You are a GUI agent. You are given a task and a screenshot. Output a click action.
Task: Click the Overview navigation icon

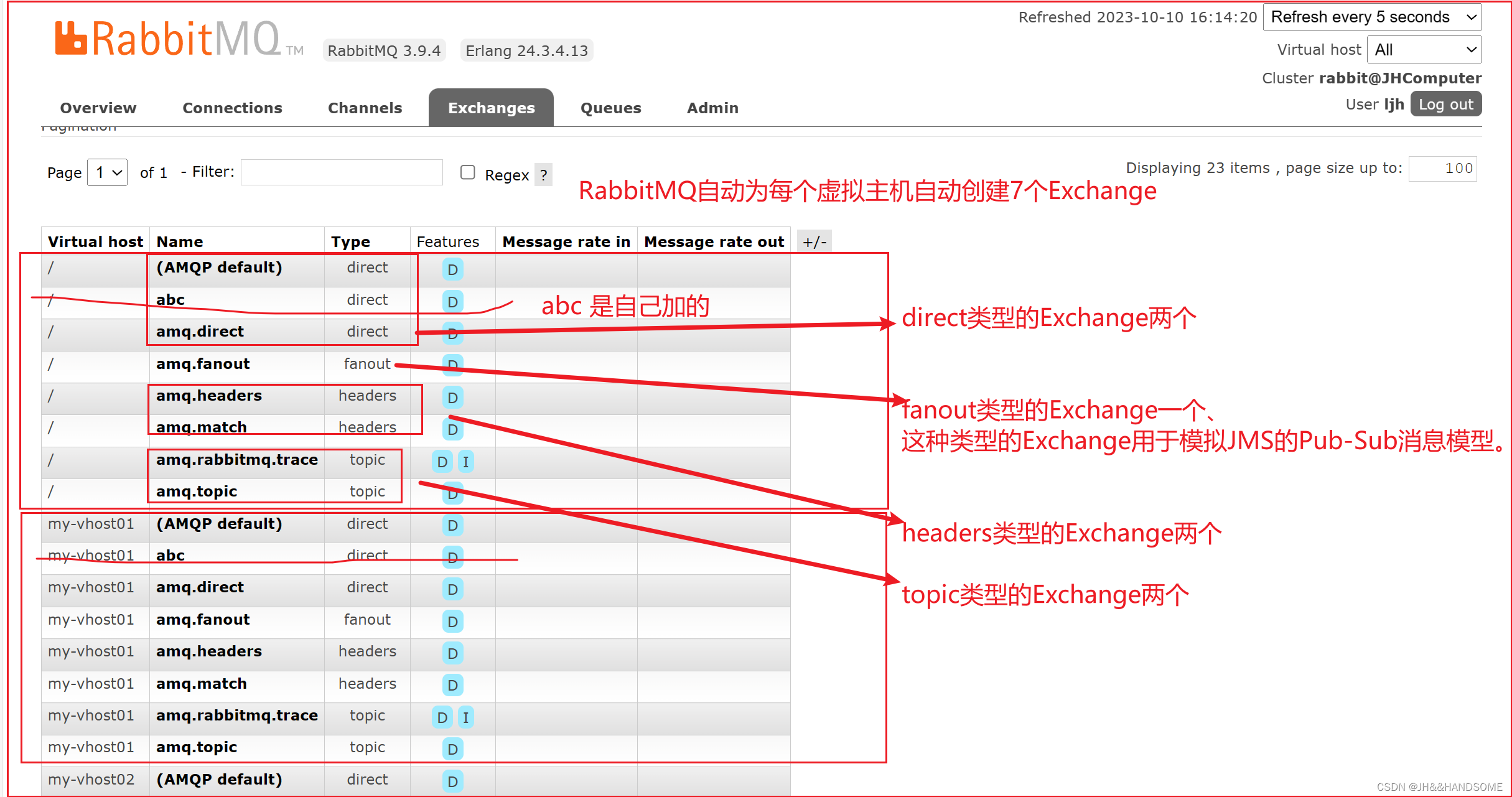tap(99, 107)
